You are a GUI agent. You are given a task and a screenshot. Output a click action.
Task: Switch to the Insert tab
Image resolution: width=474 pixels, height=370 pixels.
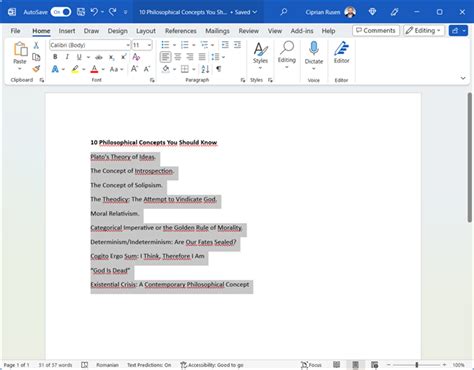point(67,31)
